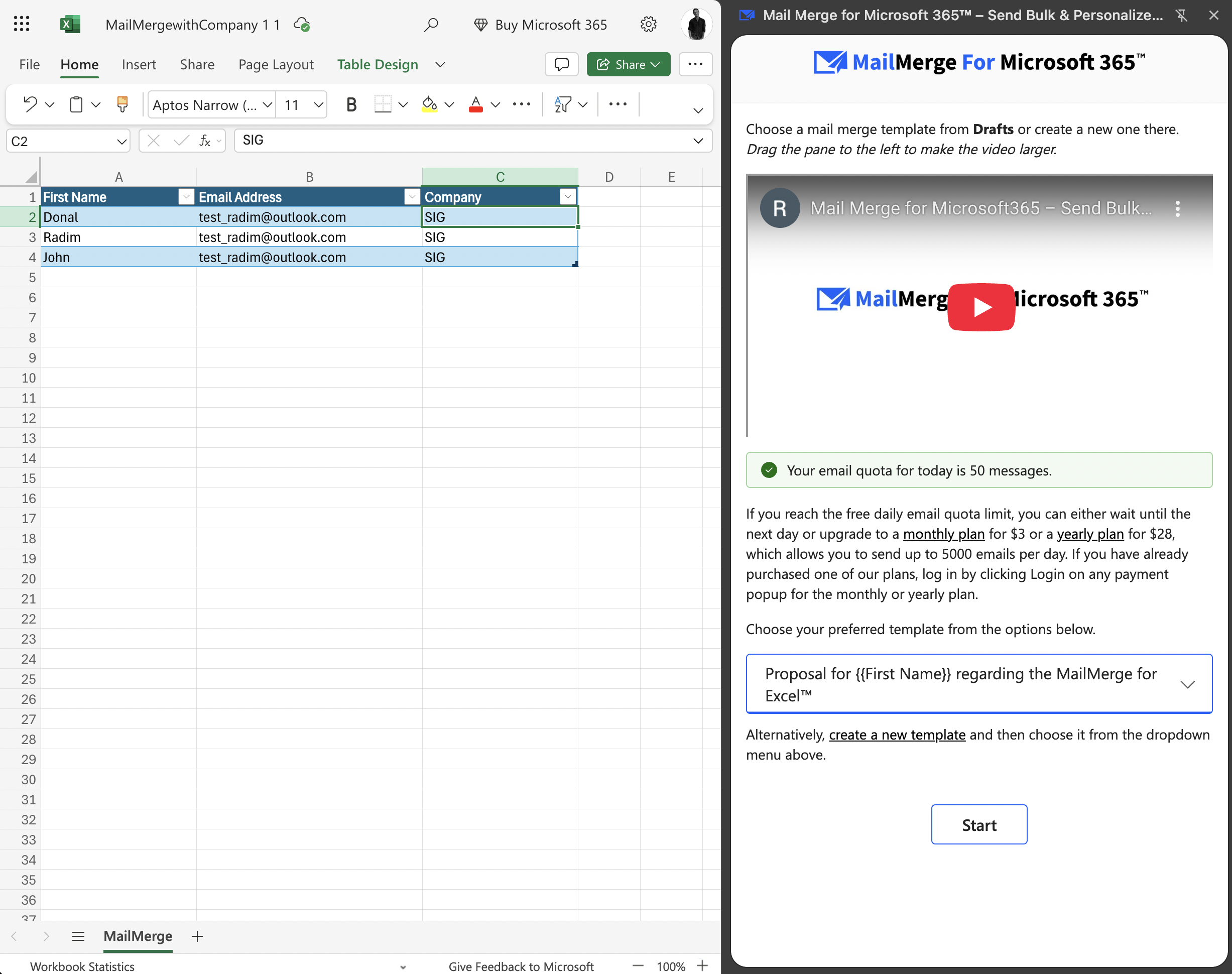
Task: Expand the font color dropdown arrow
Action: click(496, 105)
